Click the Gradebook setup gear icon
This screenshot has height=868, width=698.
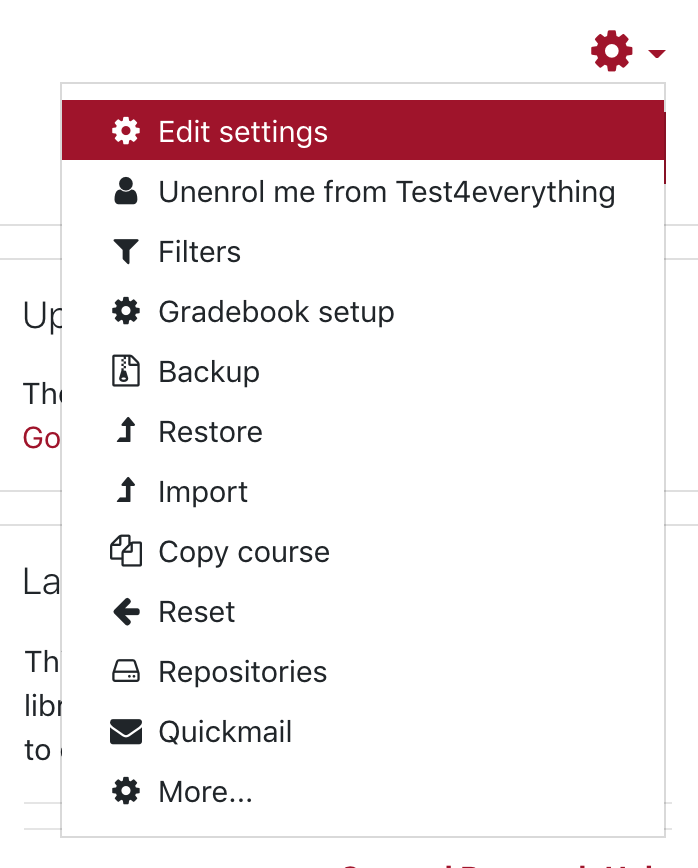[x=126, y=311]
